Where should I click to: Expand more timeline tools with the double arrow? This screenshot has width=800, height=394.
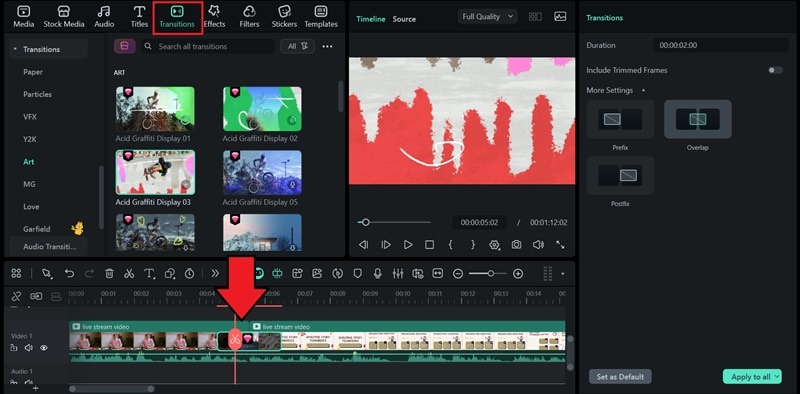pyautogui.click(x=215, y=274)
